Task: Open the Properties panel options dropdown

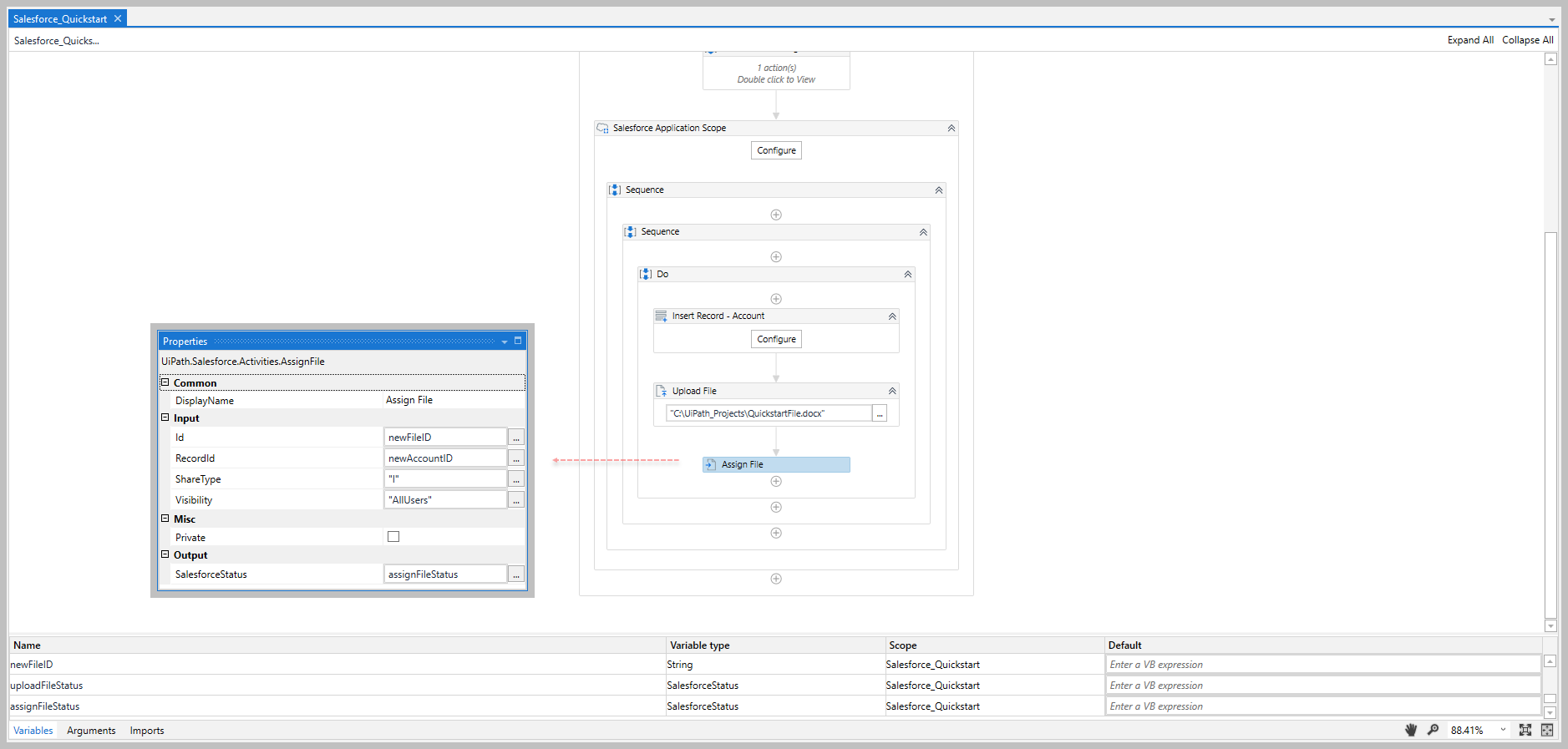Action: 505,342
